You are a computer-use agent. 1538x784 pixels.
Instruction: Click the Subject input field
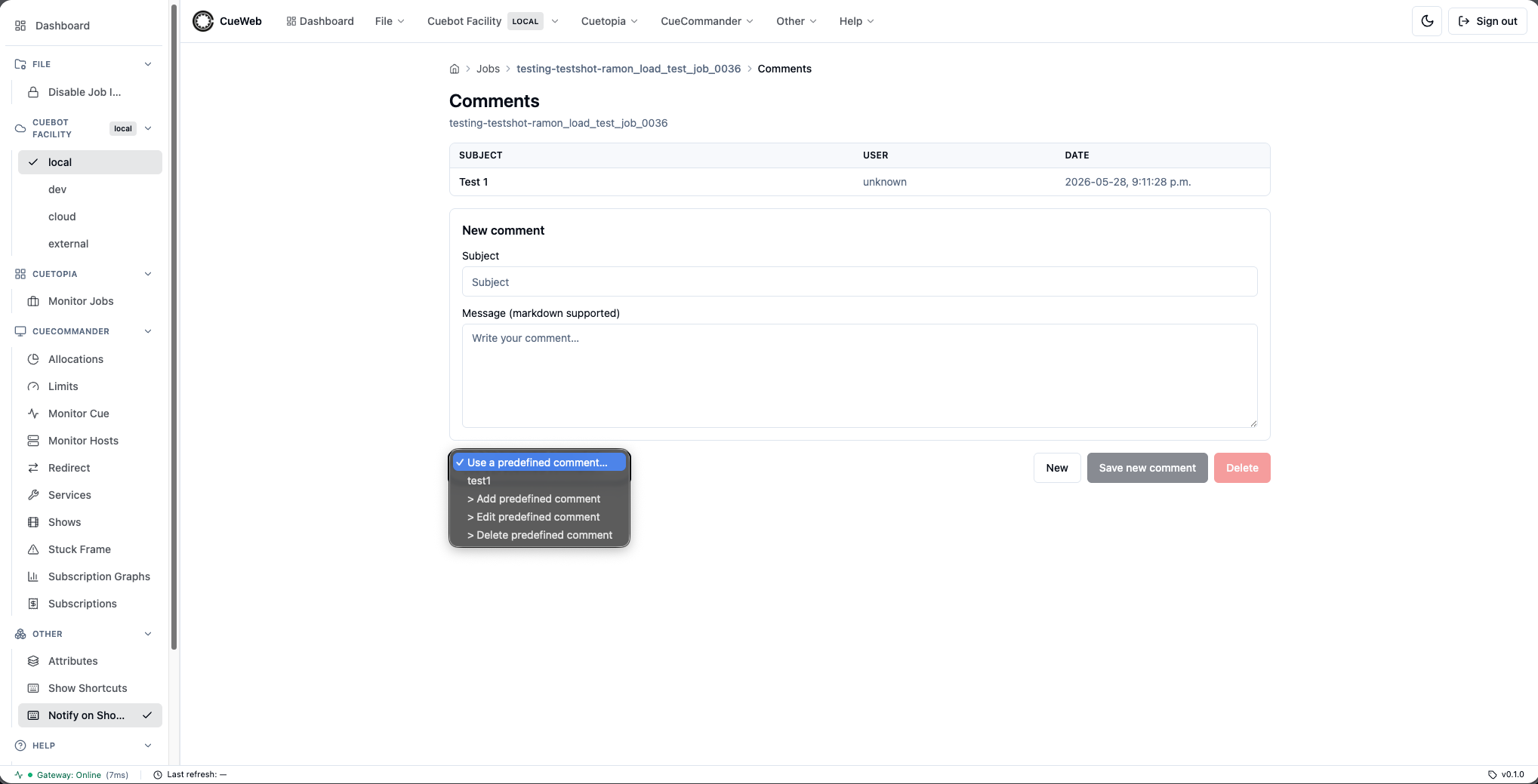[859, 281]
